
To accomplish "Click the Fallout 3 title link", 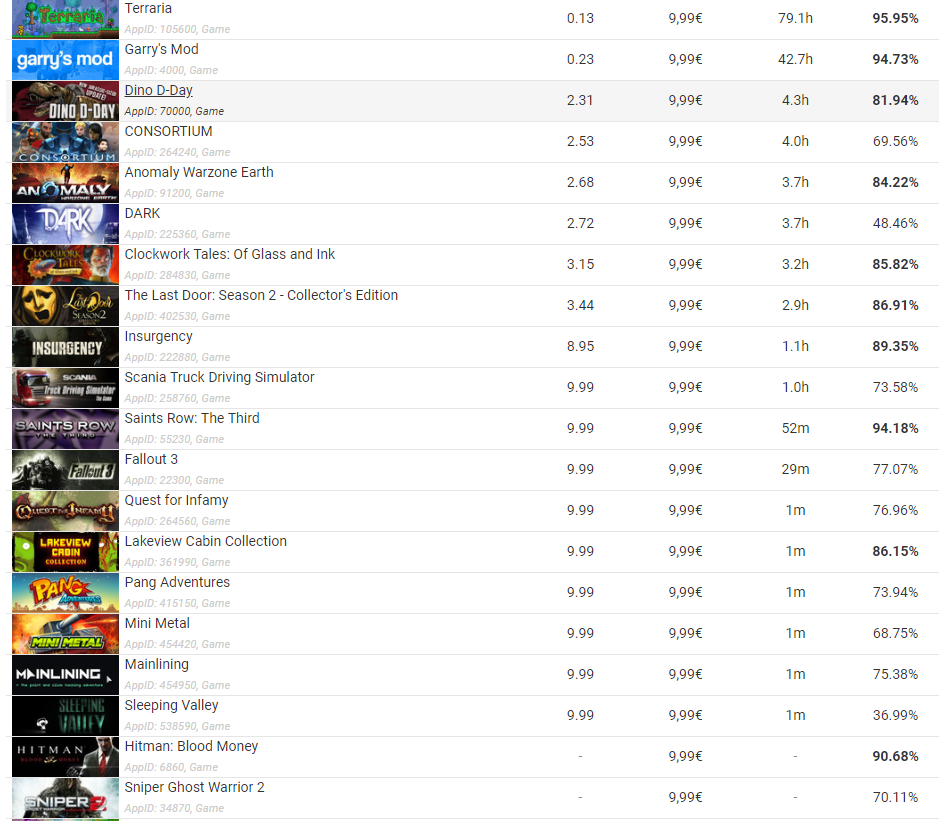I will (x=151, y=459).
